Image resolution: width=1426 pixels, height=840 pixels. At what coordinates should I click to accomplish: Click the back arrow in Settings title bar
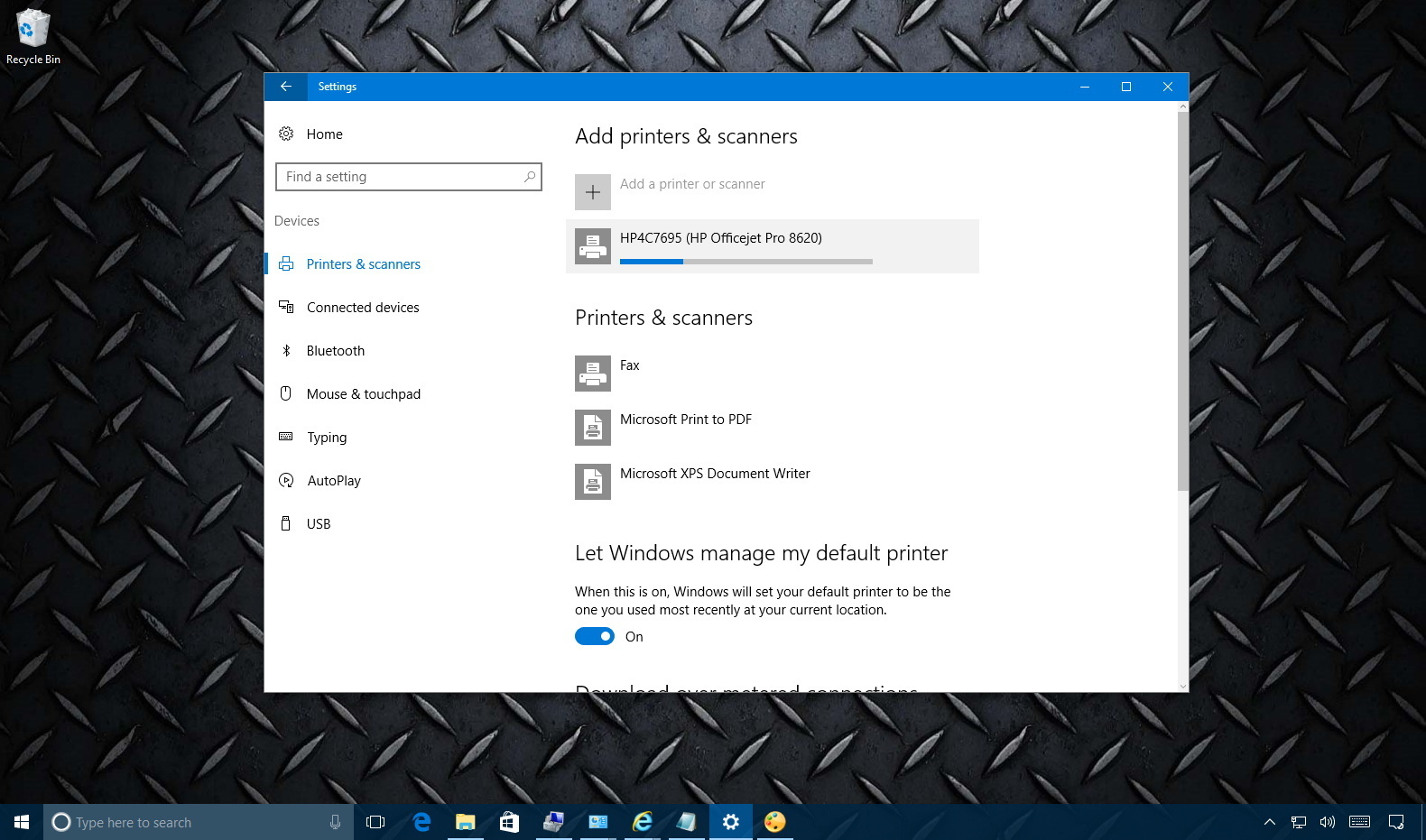(285, 87)
